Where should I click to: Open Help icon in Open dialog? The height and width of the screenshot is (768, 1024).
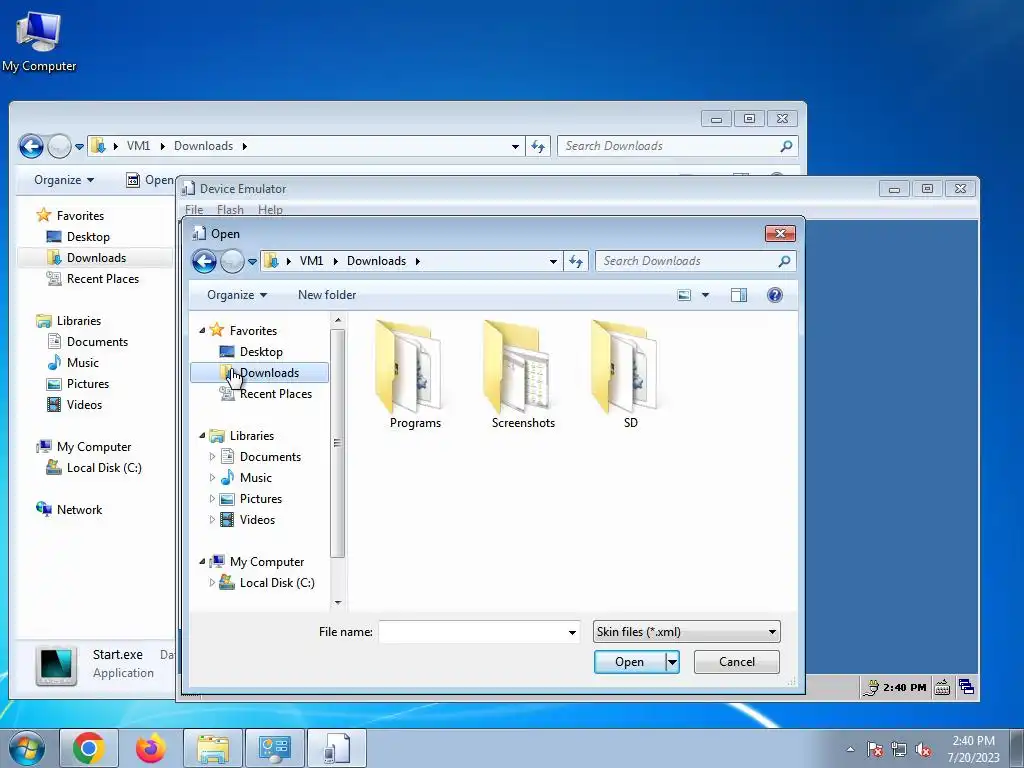(775, 295)
